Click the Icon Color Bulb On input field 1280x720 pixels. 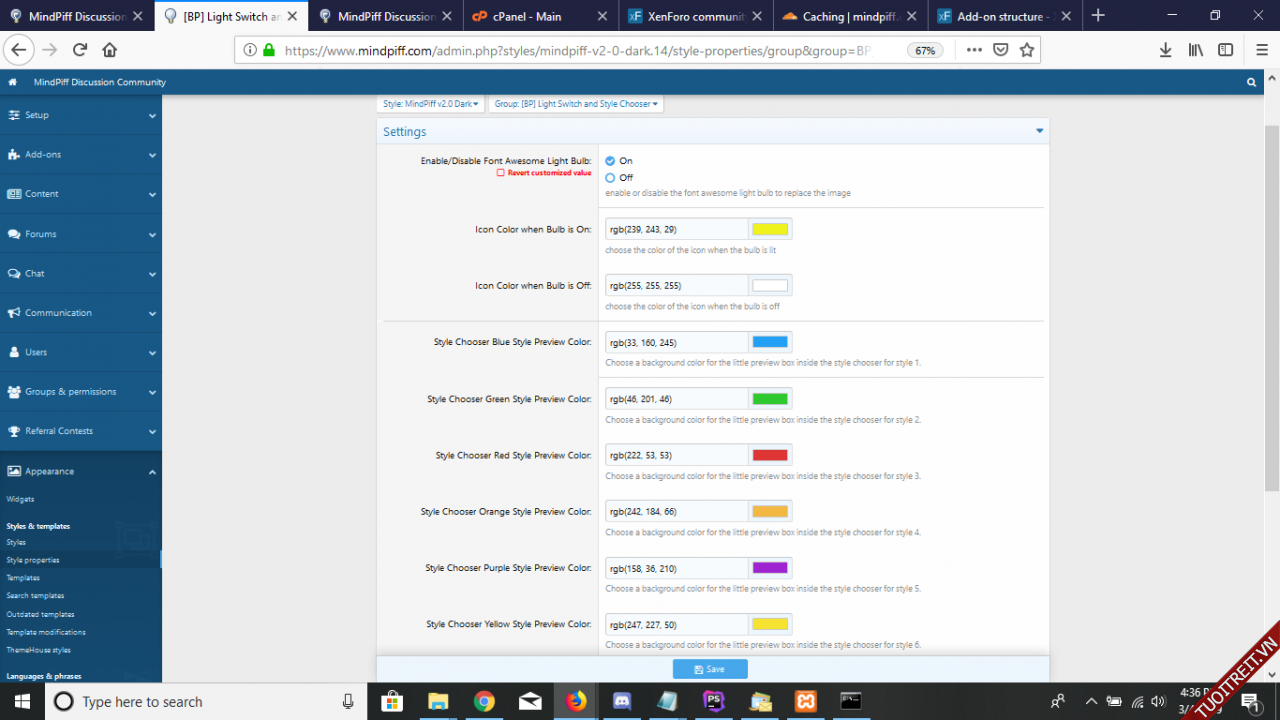pyautogui.click(x=676, y=229)
